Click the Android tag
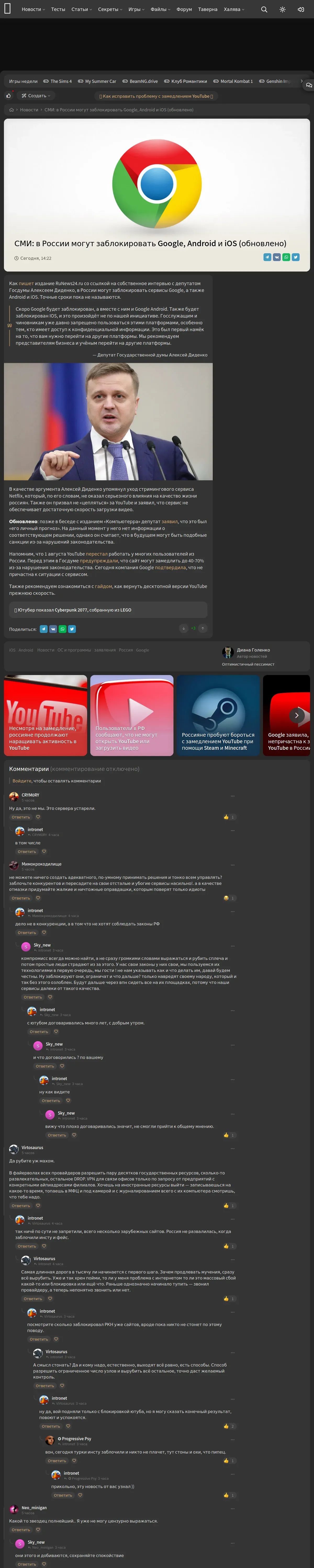314x1568 pixels. click(x=26, y=650)
